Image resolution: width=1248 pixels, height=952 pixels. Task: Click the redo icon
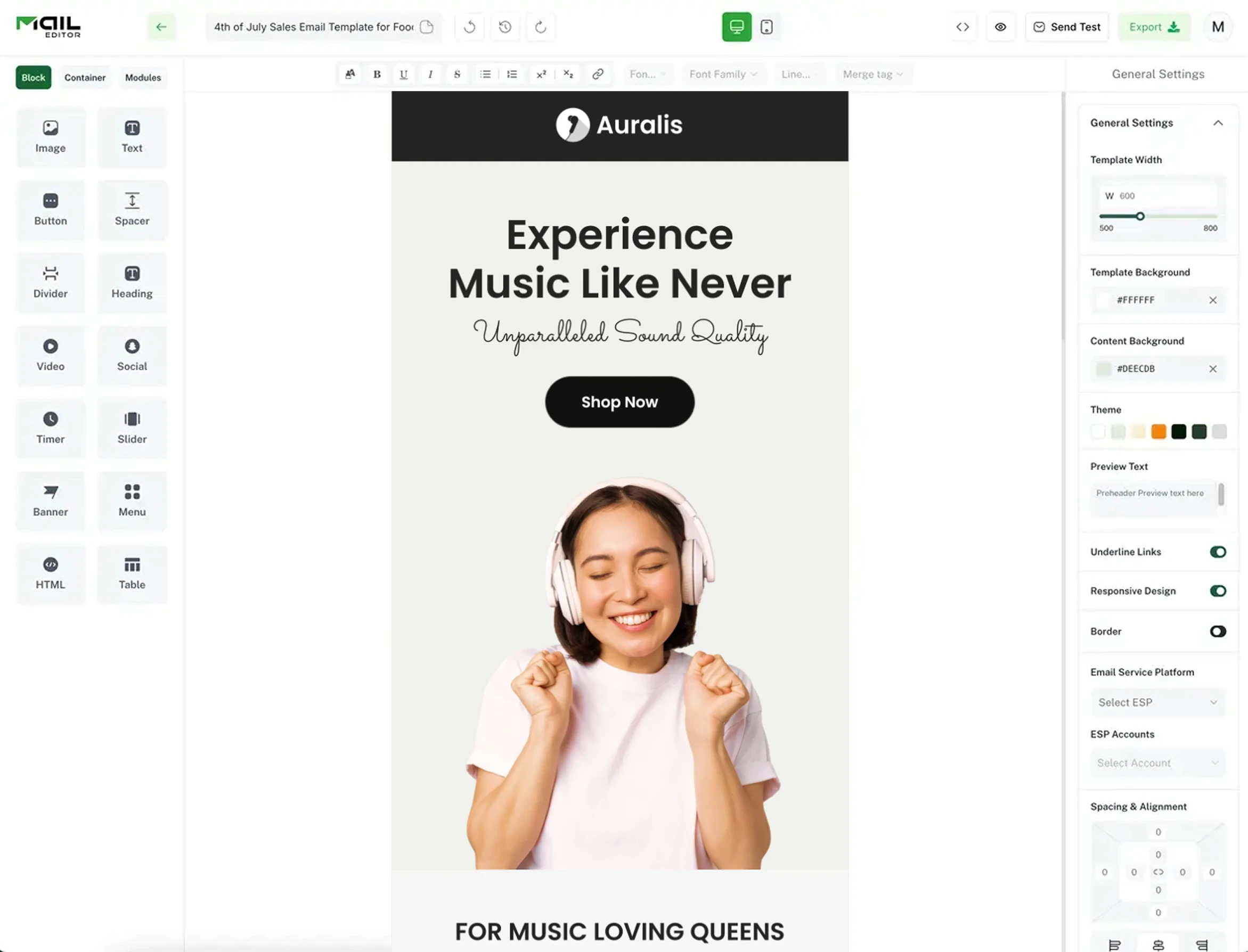pos(541,27)
